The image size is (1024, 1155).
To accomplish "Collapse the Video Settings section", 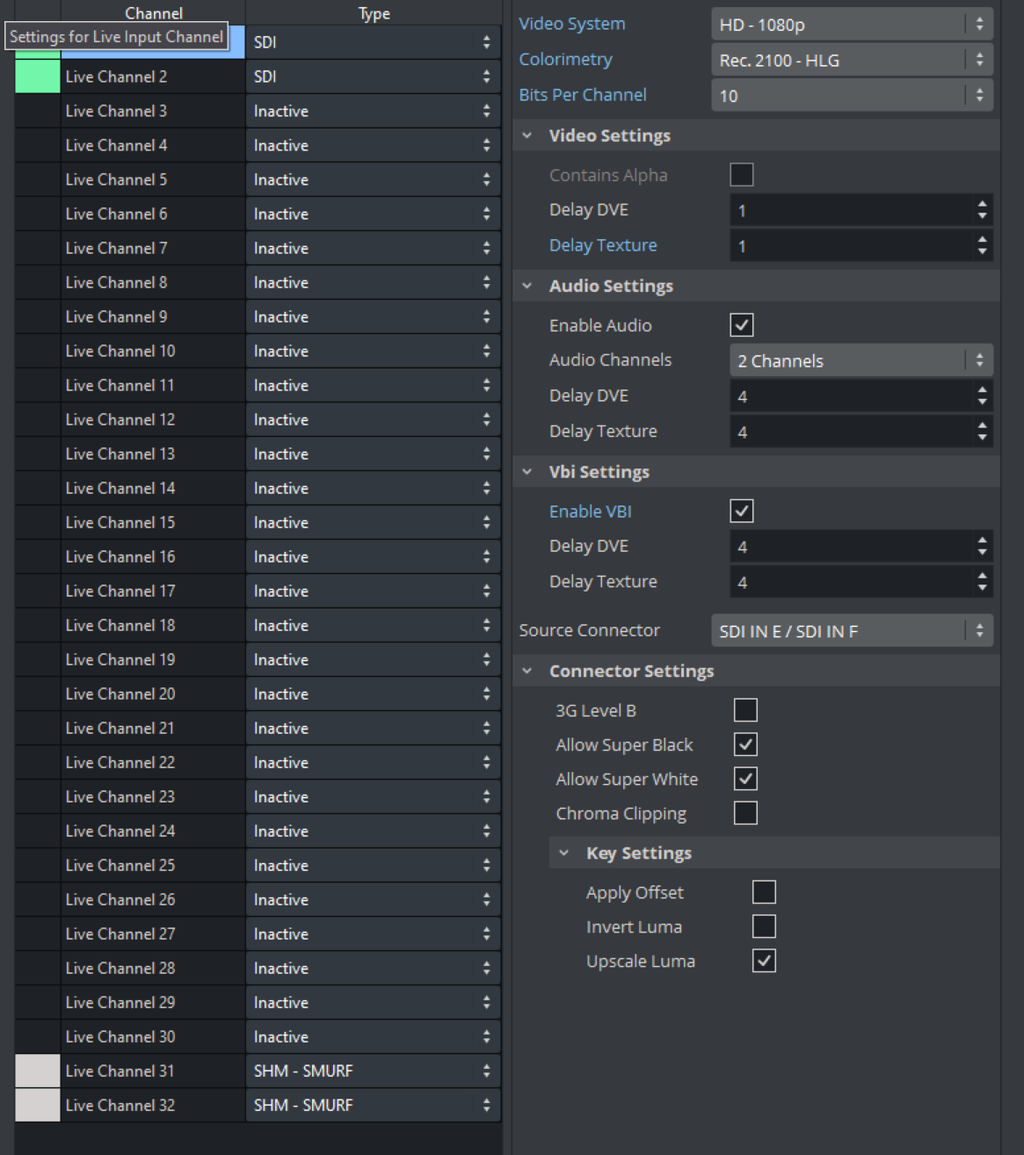I will 528,136.
